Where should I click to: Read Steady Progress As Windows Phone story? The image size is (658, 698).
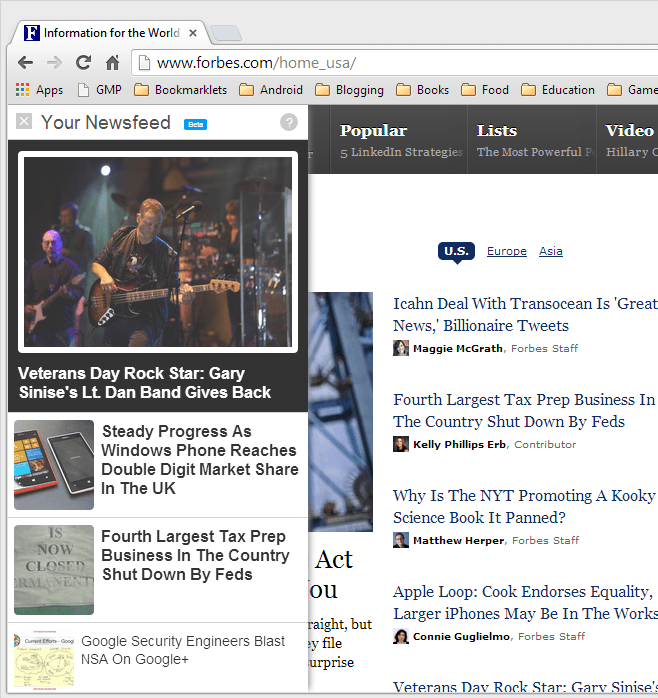[x=199, y=460]
